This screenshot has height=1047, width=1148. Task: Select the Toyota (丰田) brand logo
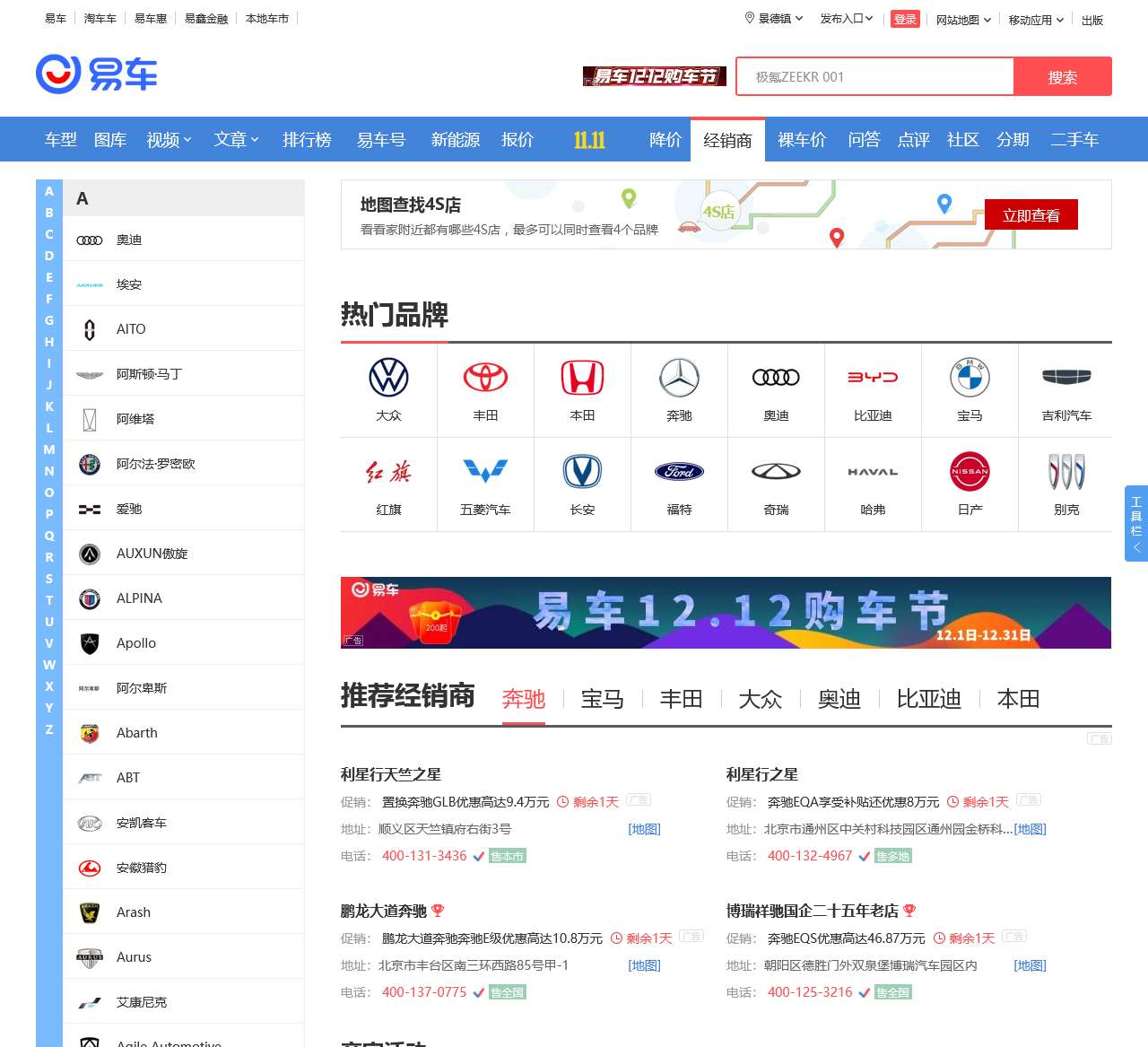pos(485,378)
